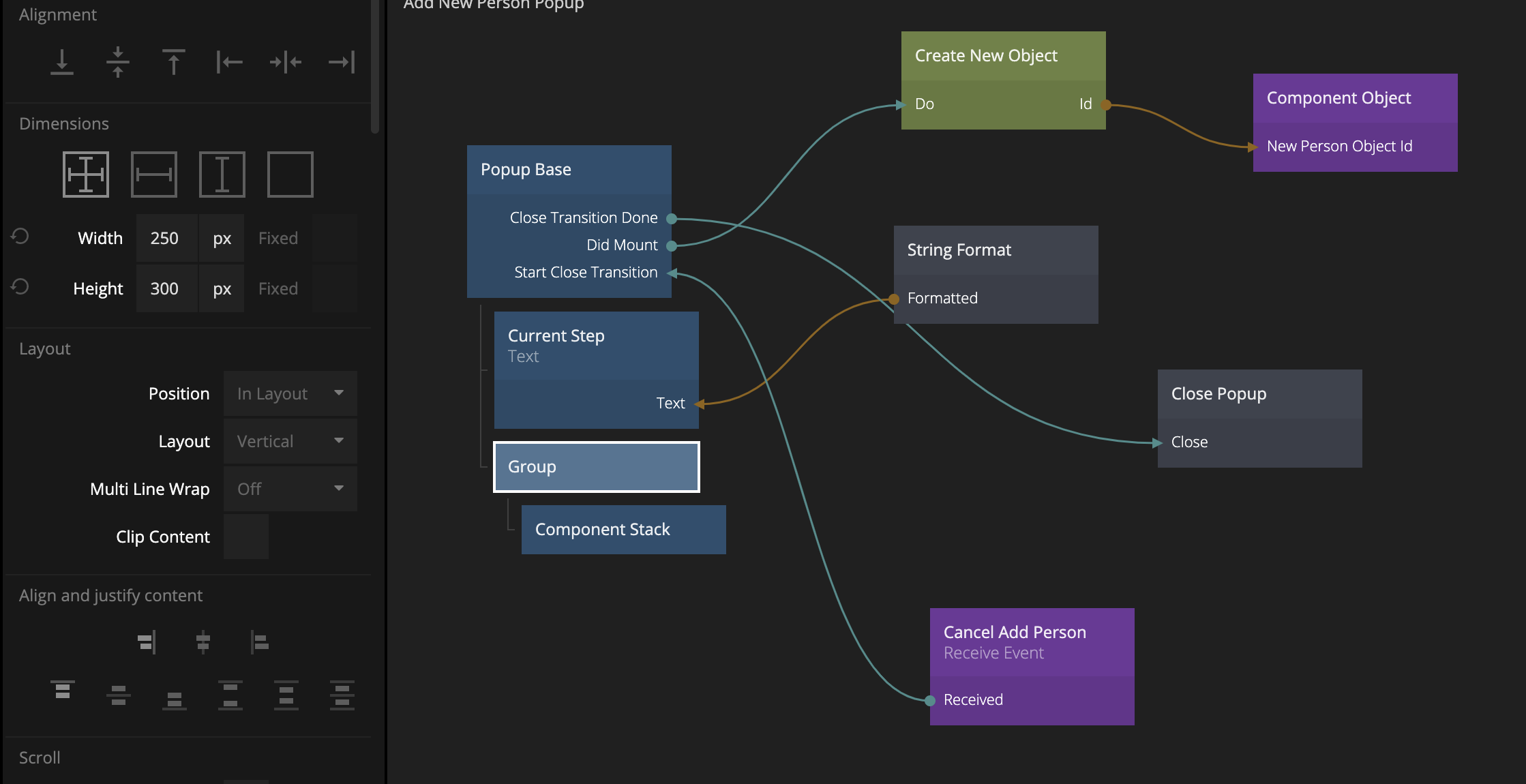This screenshot has width=1526, height=784.
Task: Select the align vertical center icon
Action: coord(118,62)
